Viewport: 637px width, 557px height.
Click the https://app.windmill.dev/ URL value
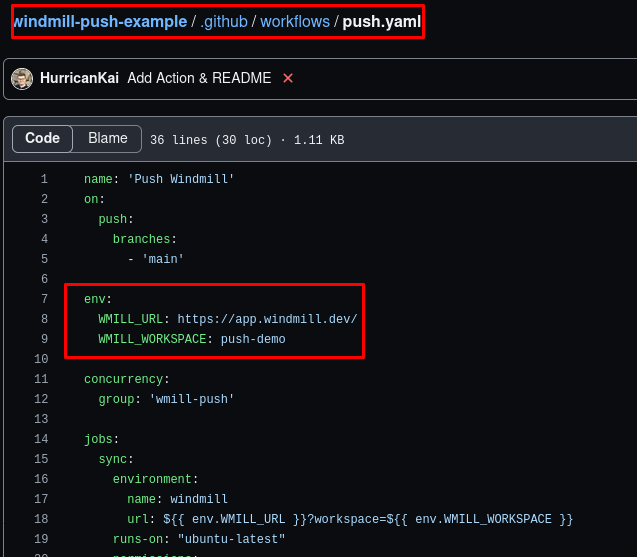pyautogui.click(x=267, y=319)
